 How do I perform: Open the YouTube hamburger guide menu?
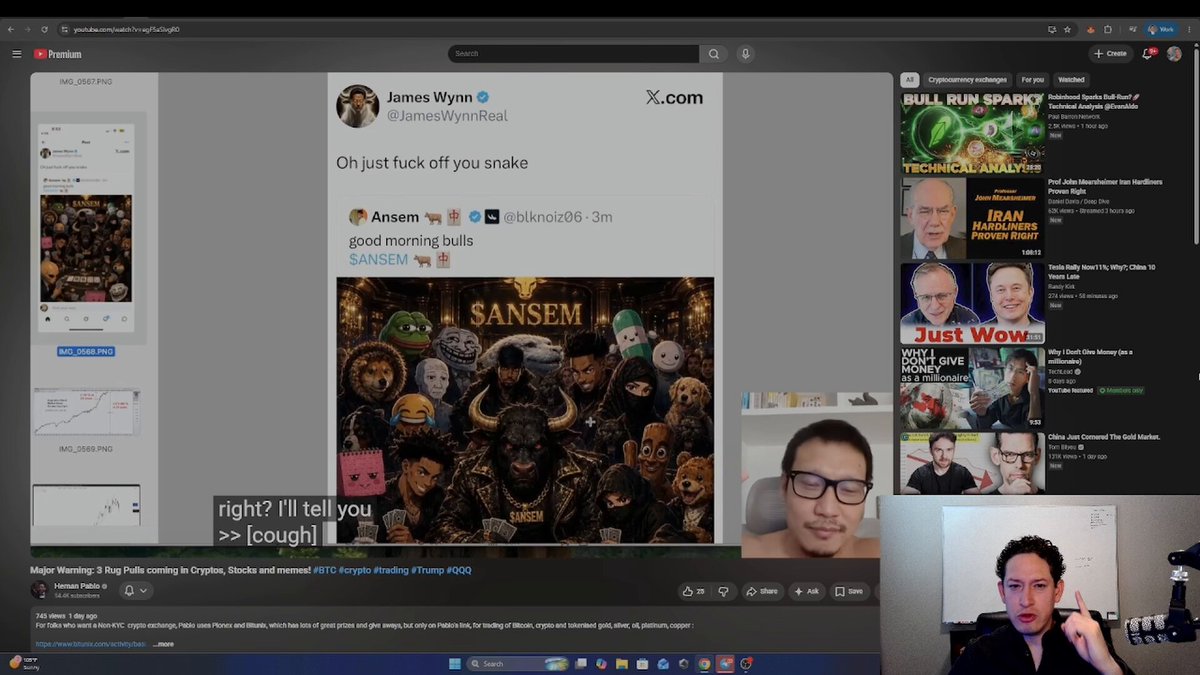17,54
